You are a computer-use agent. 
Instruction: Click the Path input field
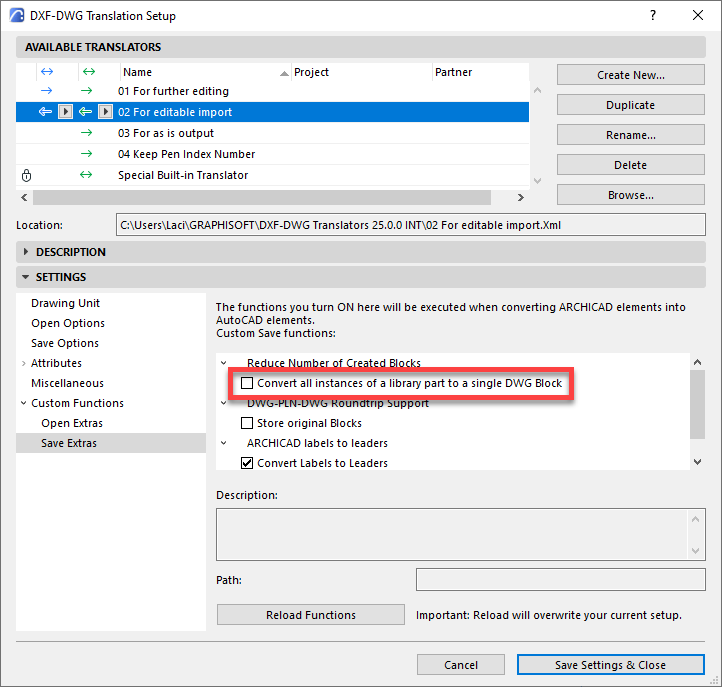pos(561,579)
